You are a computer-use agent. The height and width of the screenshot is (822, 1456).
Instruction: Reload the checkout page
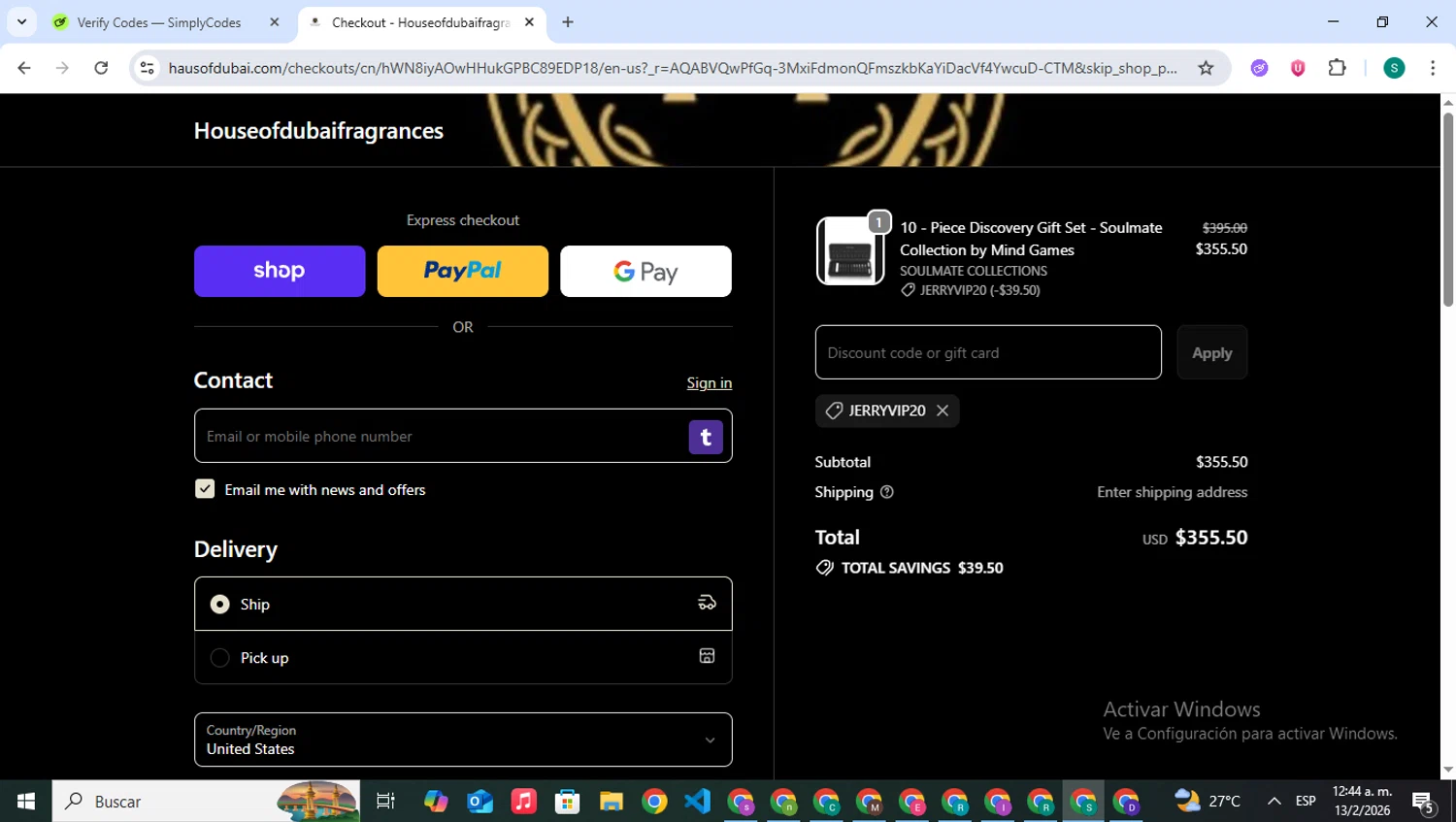[x=101, y=68]
